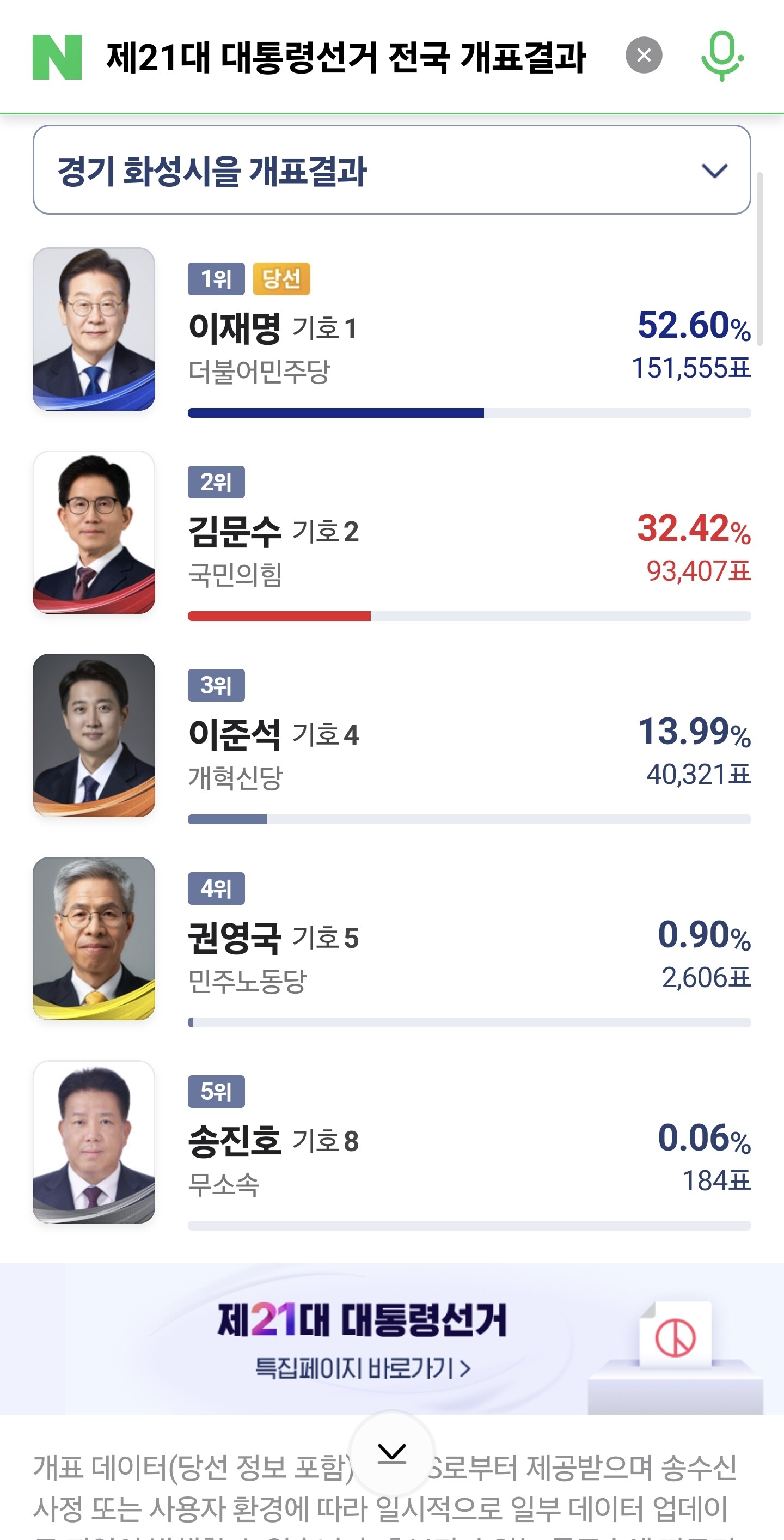784x1540 pixels.
Task: Clear the search query with the X icon
Action: [644, 55]
